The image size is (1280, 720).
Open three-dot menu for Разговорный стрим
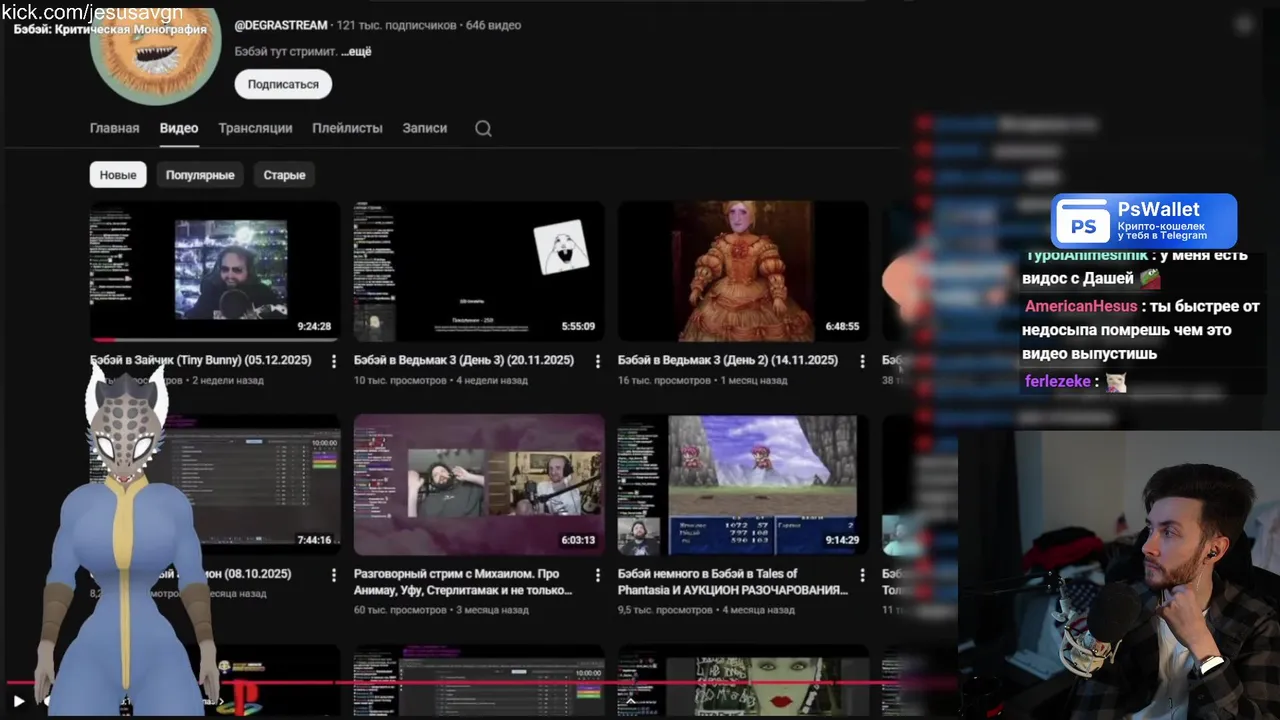click(598, 575)
